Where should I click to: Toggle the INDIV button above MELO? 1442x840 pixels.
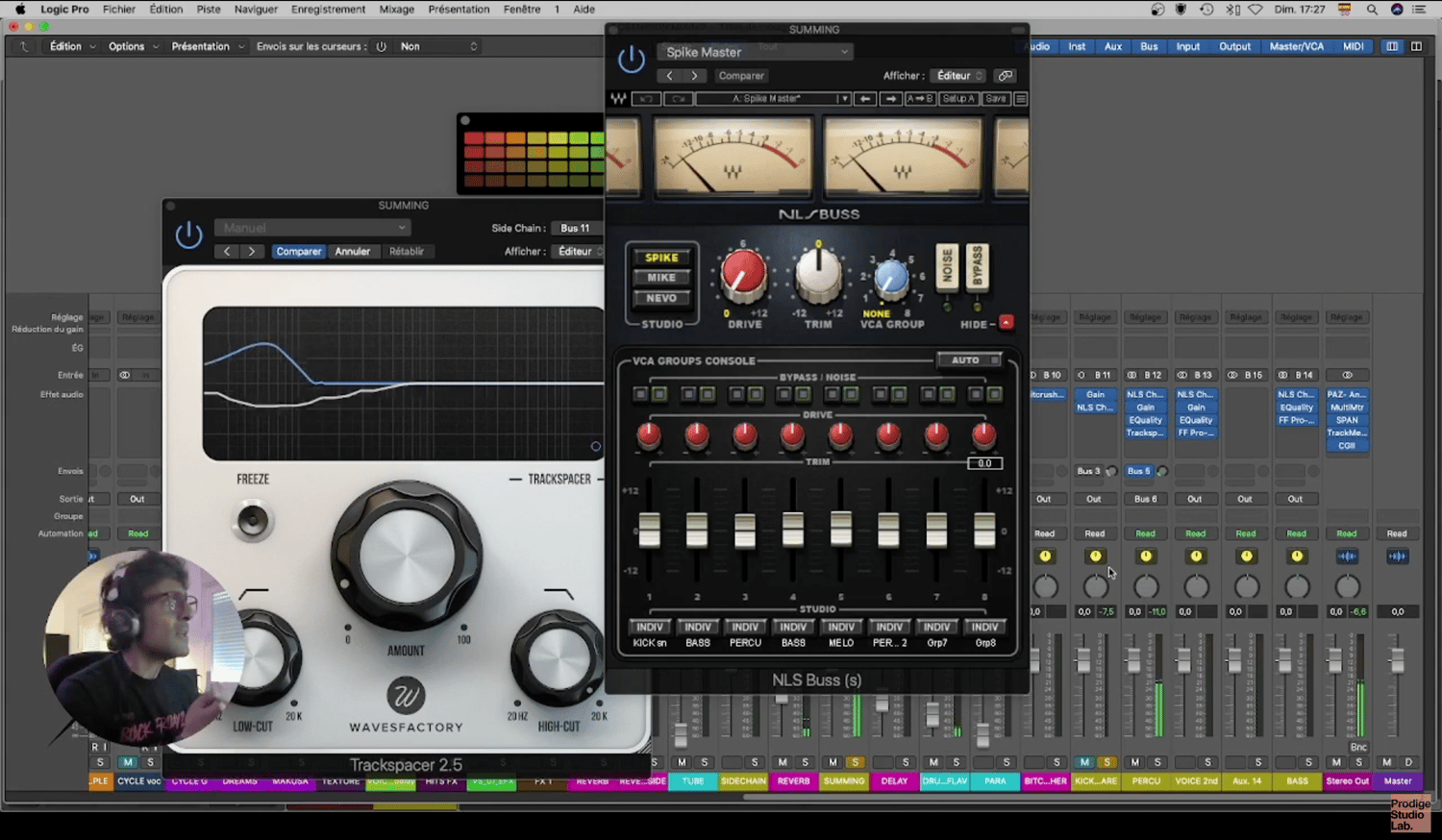tap(841, 627)
